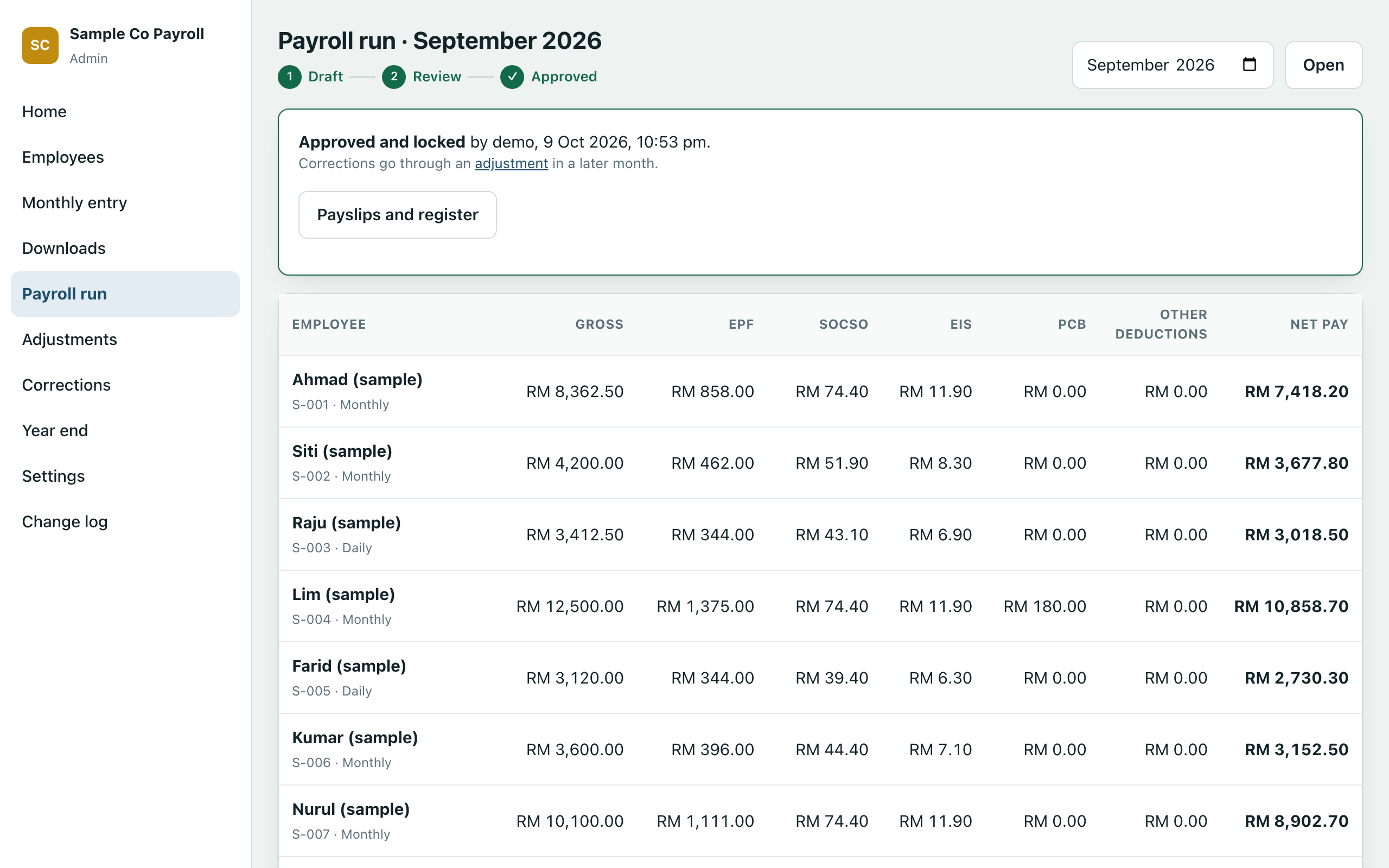Select Siti (sample) employee name
Image resolution: width=1389 pixels, height=868 pixels.
[342, 451]
